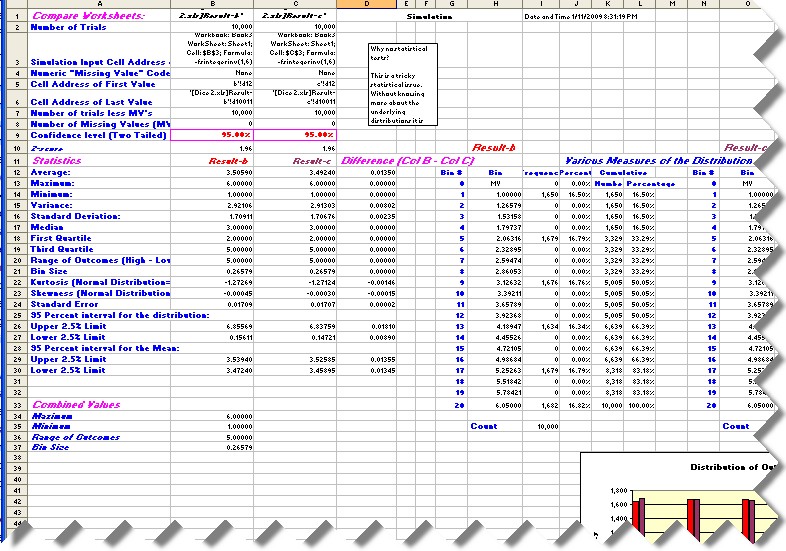Select the 3.53940 mean upper limit
Screen dimensions: 786x551
[239, 360]
